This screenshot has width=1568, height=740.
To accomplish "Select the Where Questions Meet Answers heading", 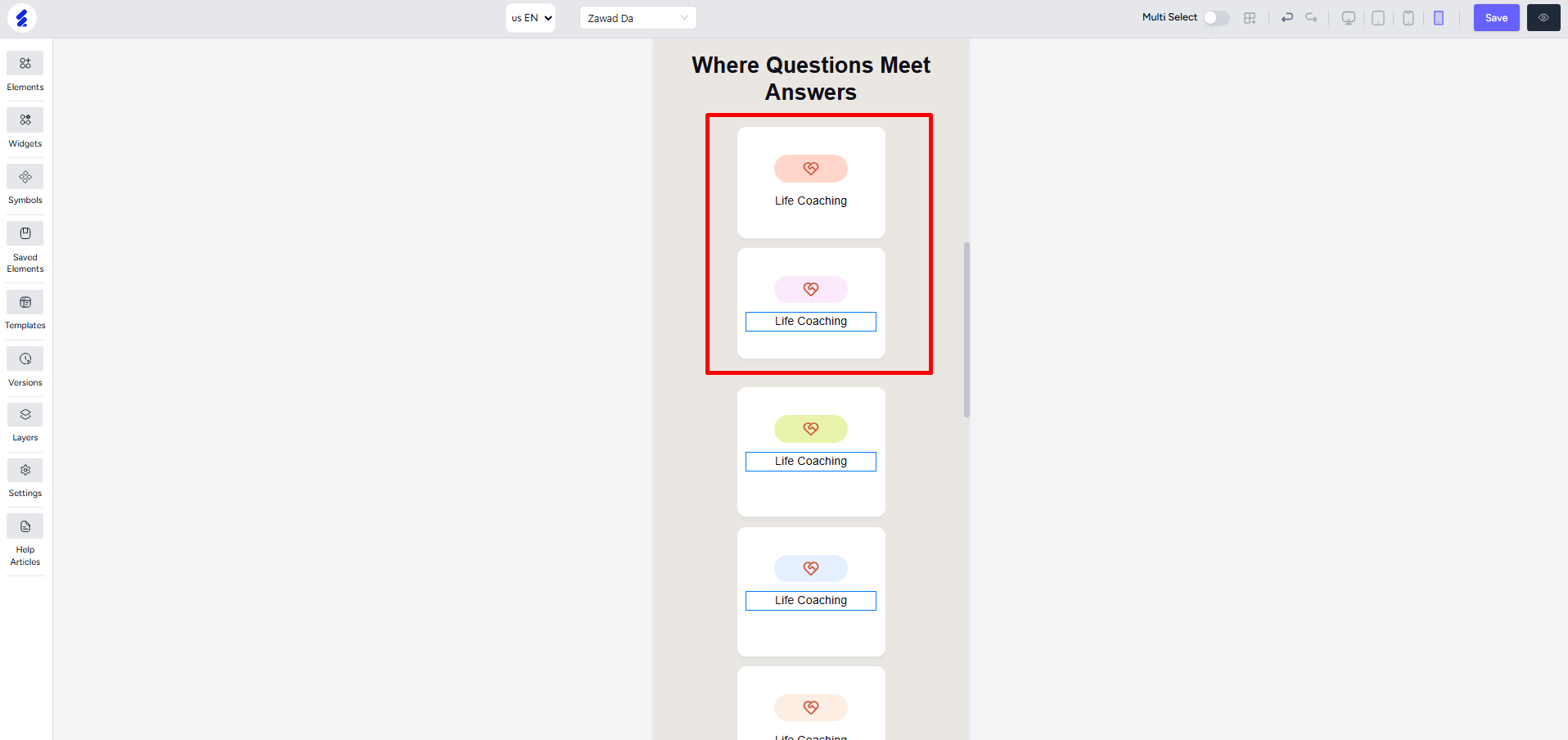I will click(x=811, y=79).
